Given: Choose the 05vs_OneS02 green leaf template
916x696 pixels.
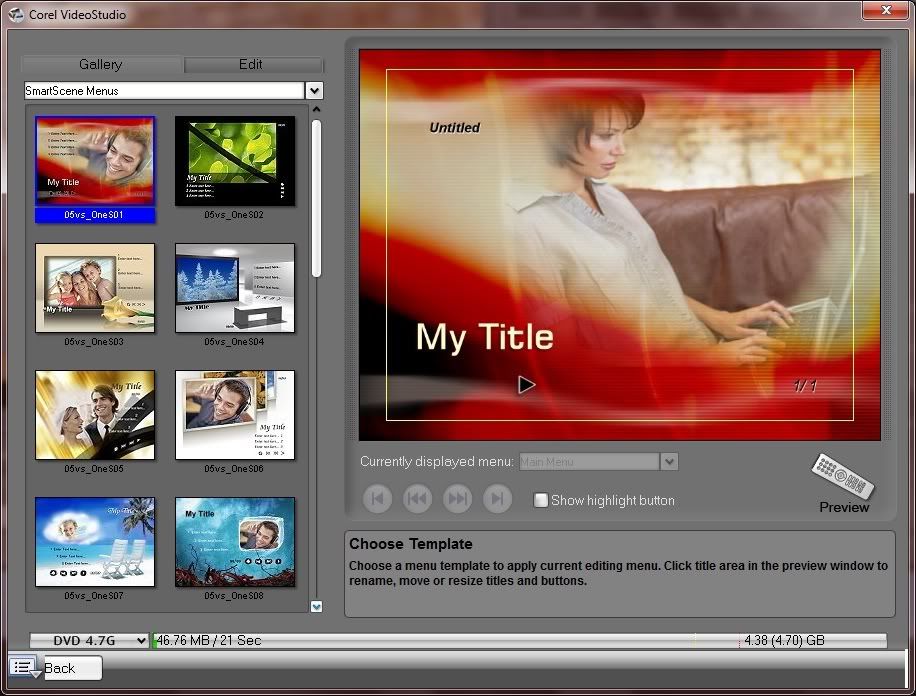Looking at the screenshot, I should click(235, 162).
